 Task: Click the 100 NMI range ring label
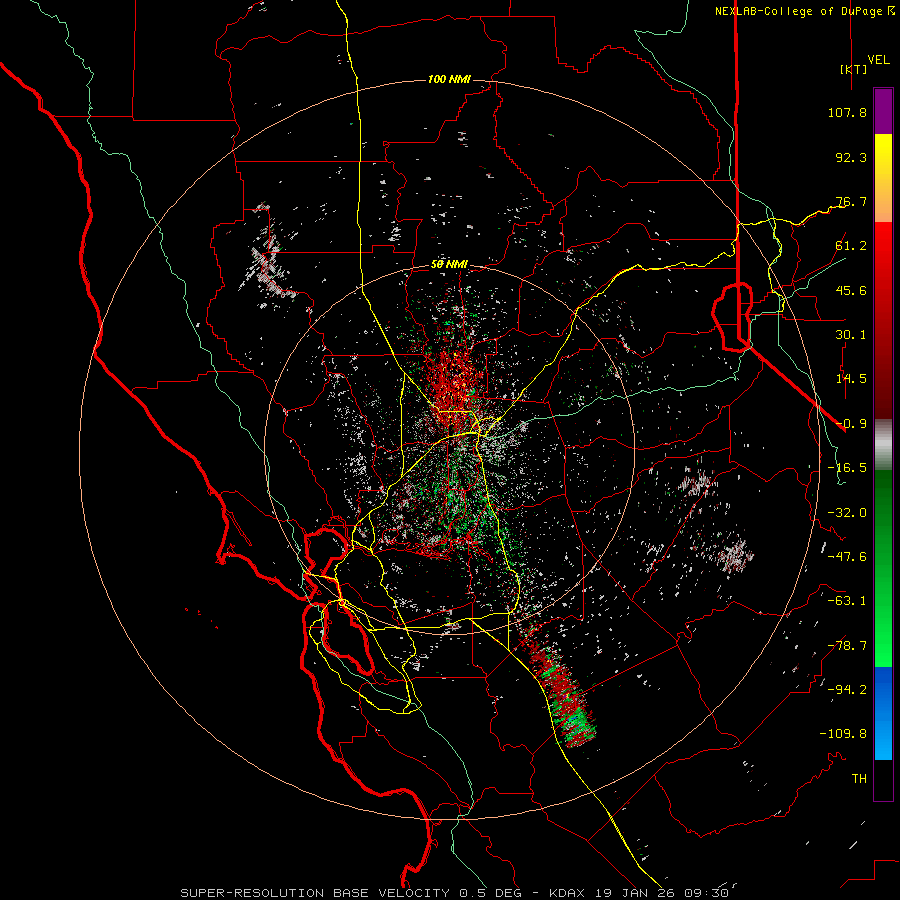449,79
